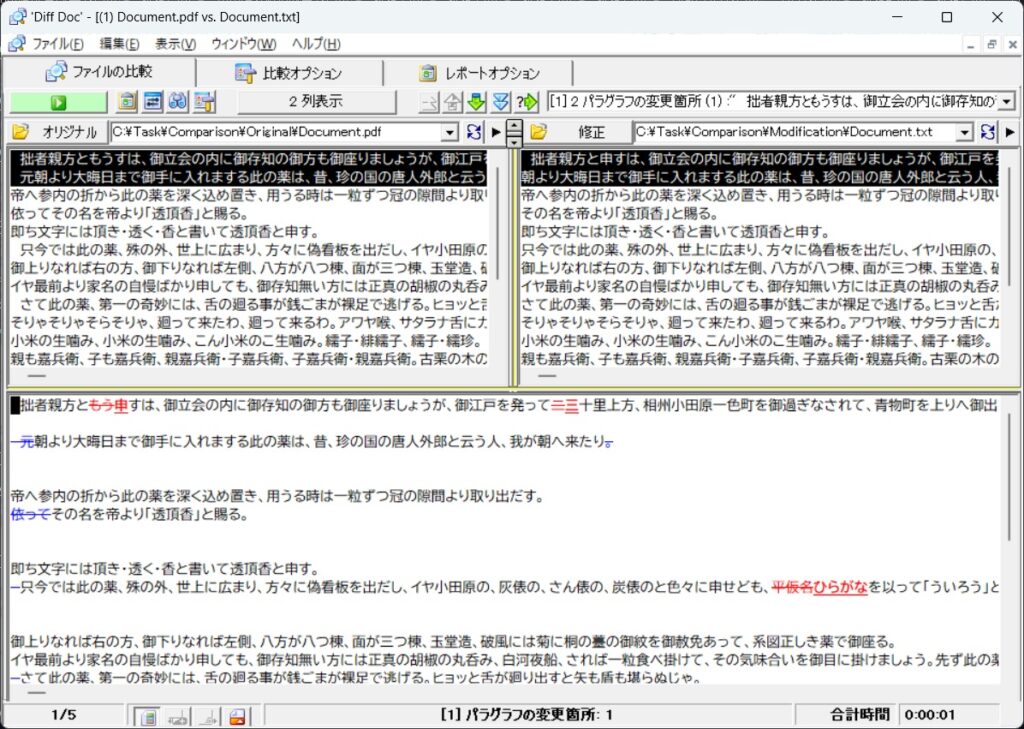This screenshot has width=1024, height=729.
Task: Click the blue options list toolbar icon
Action: (x=153, y=101)
